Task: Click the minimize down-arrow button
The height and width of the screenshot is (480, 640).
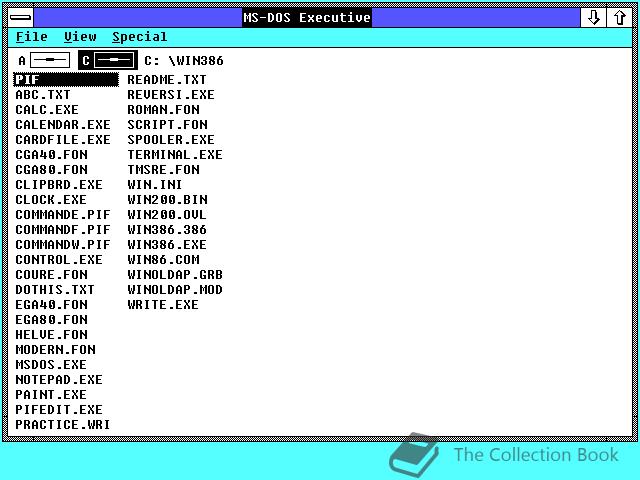Action: pyautogui.click(x=593, y=18)
